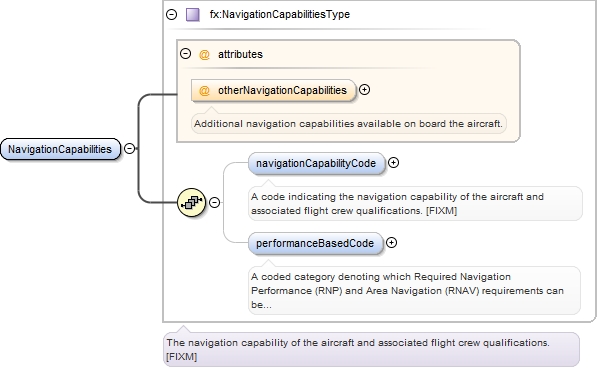
Task: Collapse the NavigationCapabilities root node
Action: click(x=130, y=148)
